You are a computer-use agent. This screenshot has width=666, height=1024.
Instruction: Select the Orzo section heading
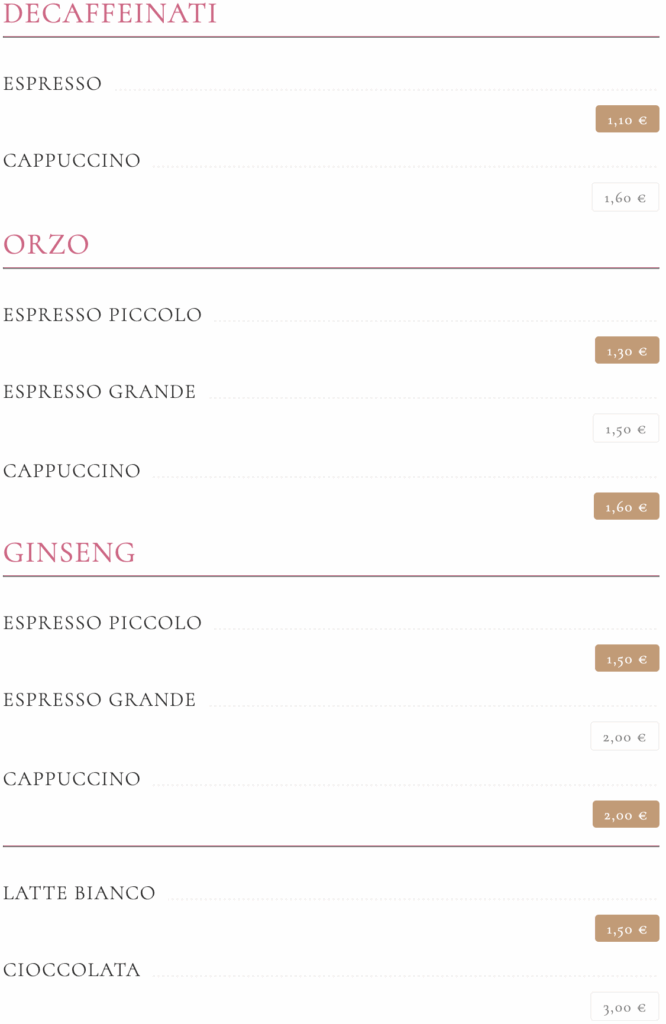click(x=46, y=245)
